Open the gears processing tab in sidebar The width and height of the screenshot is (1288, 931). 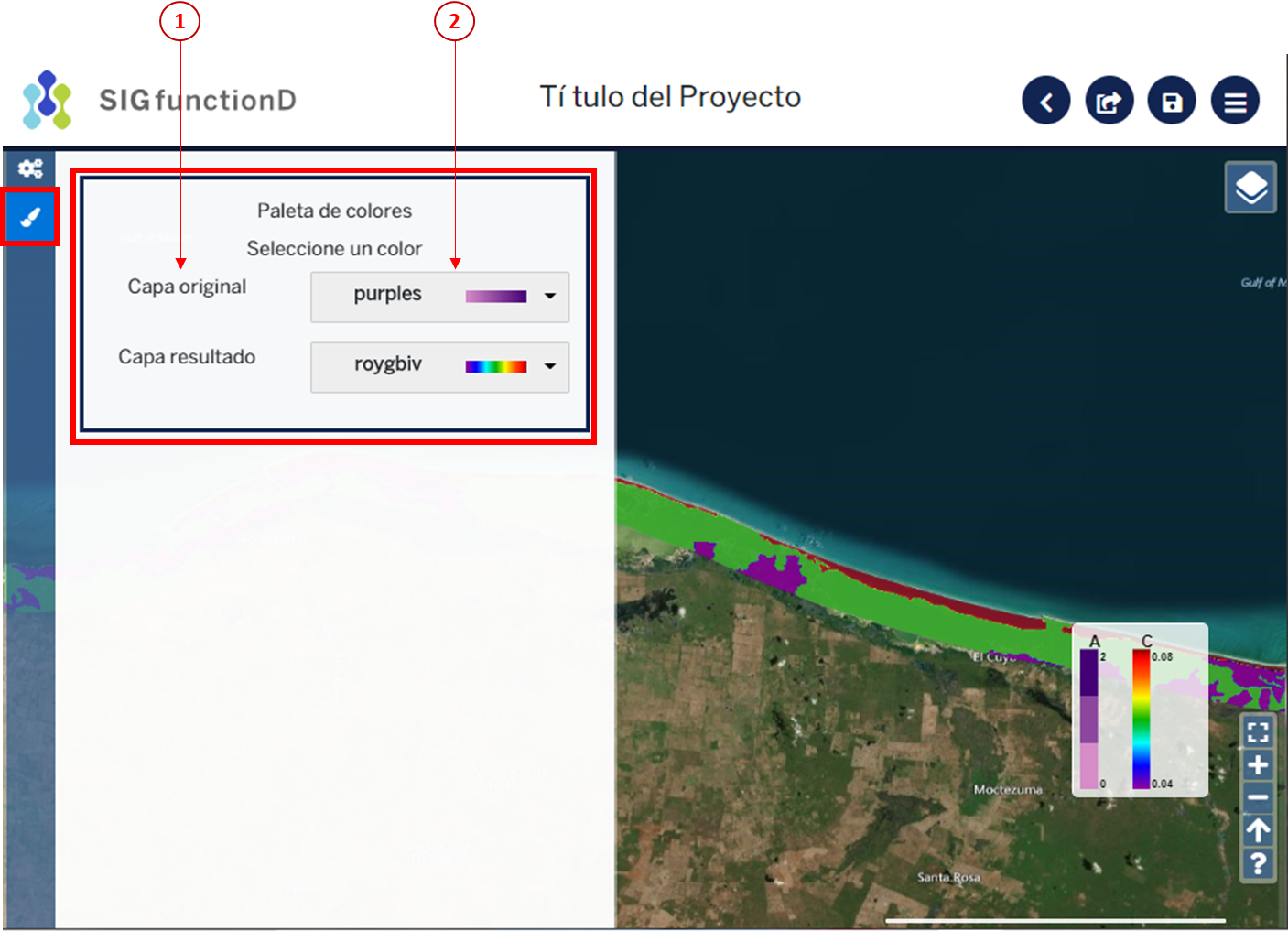click(30, 168)
